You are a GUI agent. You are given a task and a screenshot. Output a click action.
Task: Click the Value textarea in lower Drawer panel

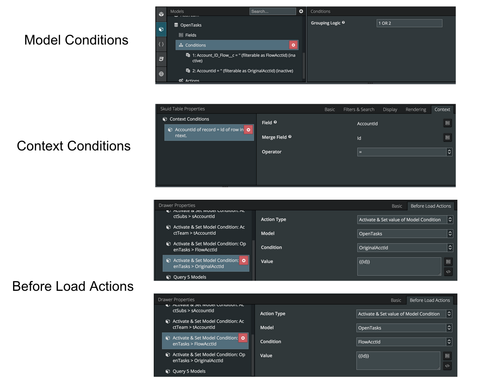click(x=398, y=360)
